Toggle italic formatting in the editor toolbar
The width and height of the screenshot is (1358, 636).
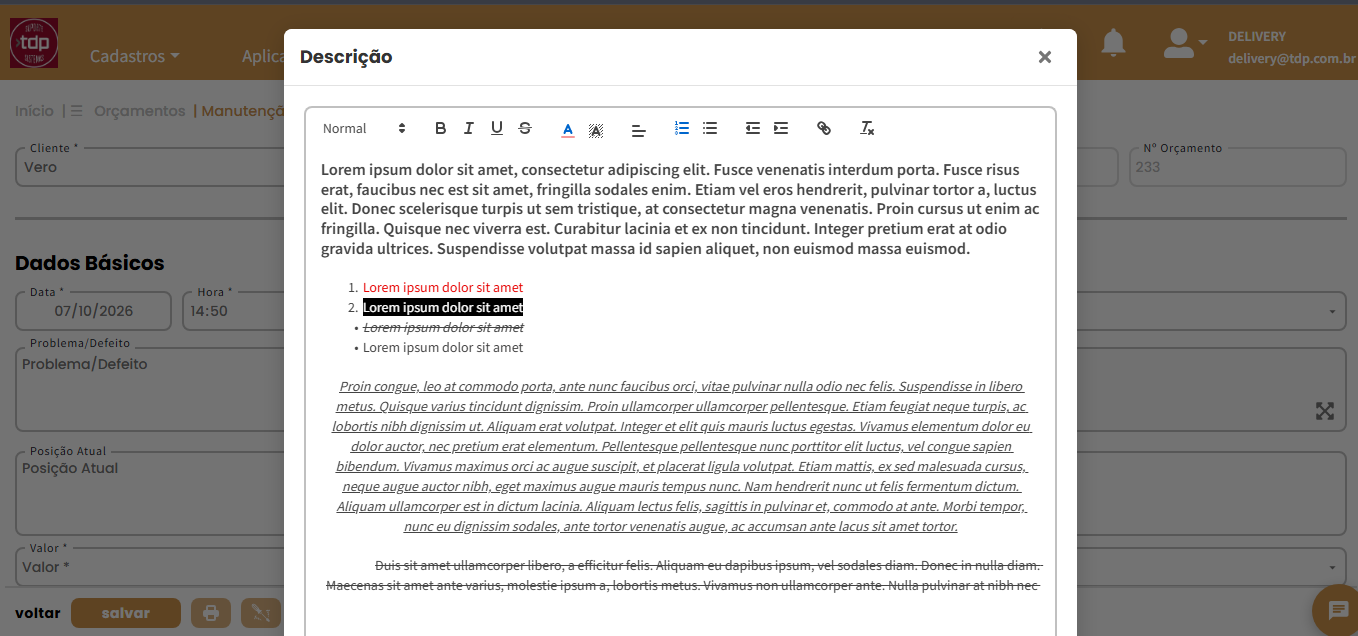pos(468,128)
